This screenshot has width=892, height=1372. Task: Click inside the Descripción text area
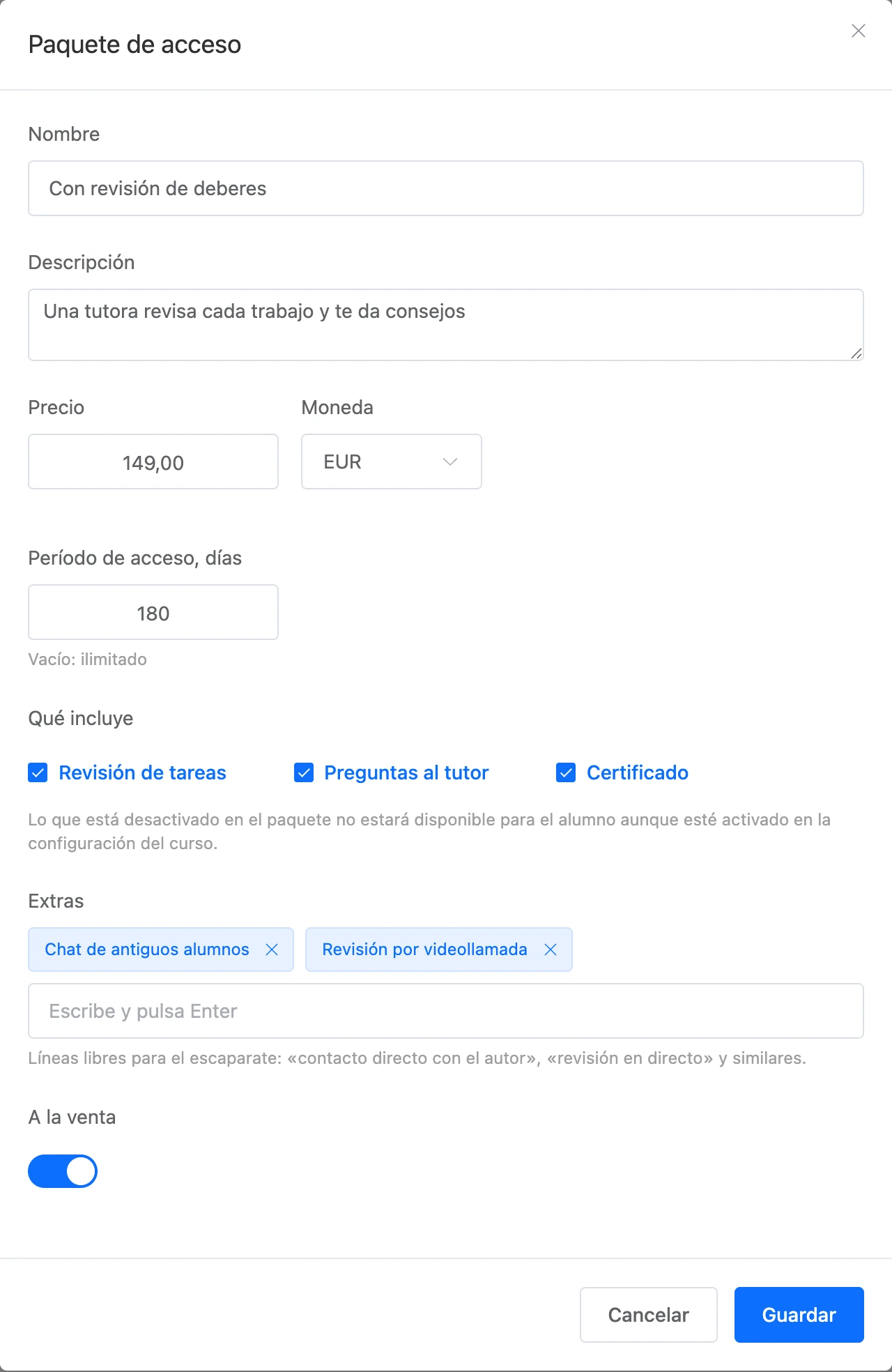pos(446,325)
